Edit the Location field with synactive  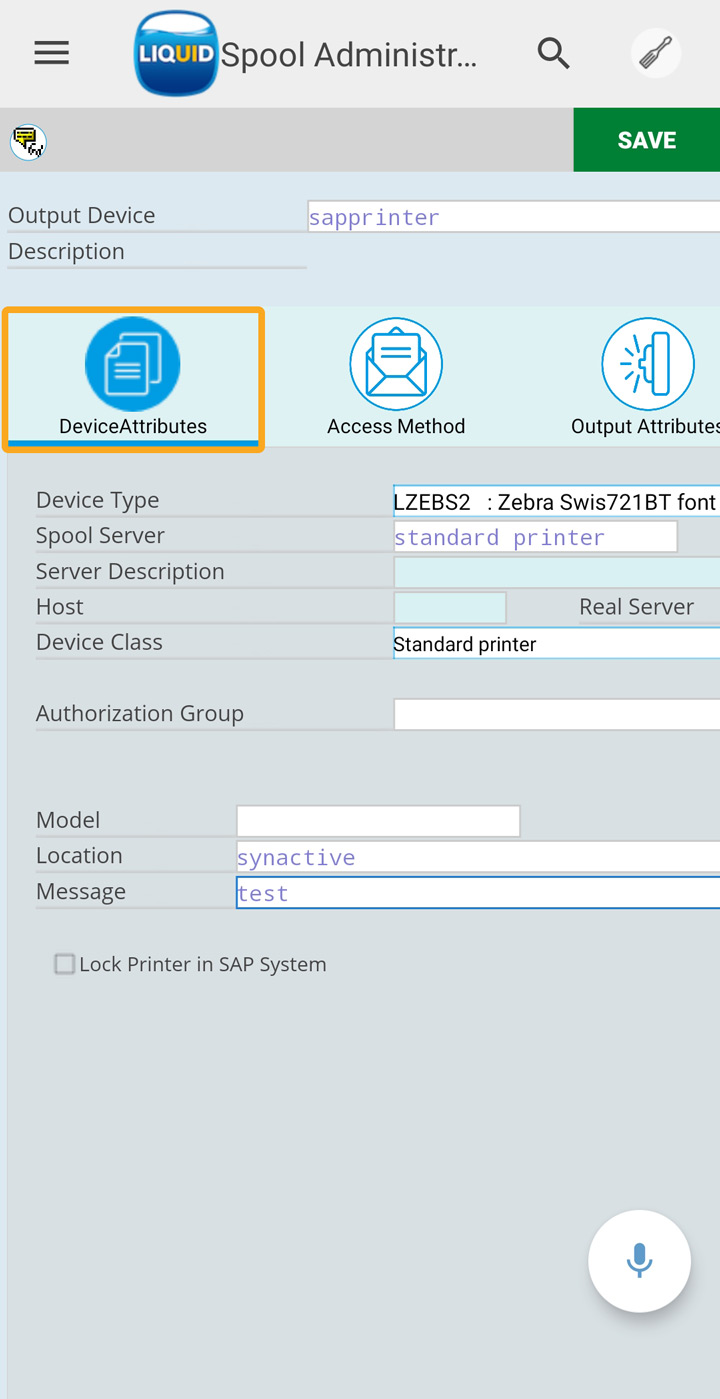click(477, 857)
